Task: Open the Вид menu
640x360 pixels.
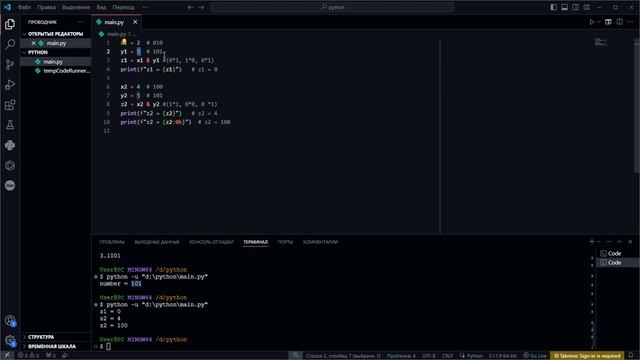Action: 101,7
